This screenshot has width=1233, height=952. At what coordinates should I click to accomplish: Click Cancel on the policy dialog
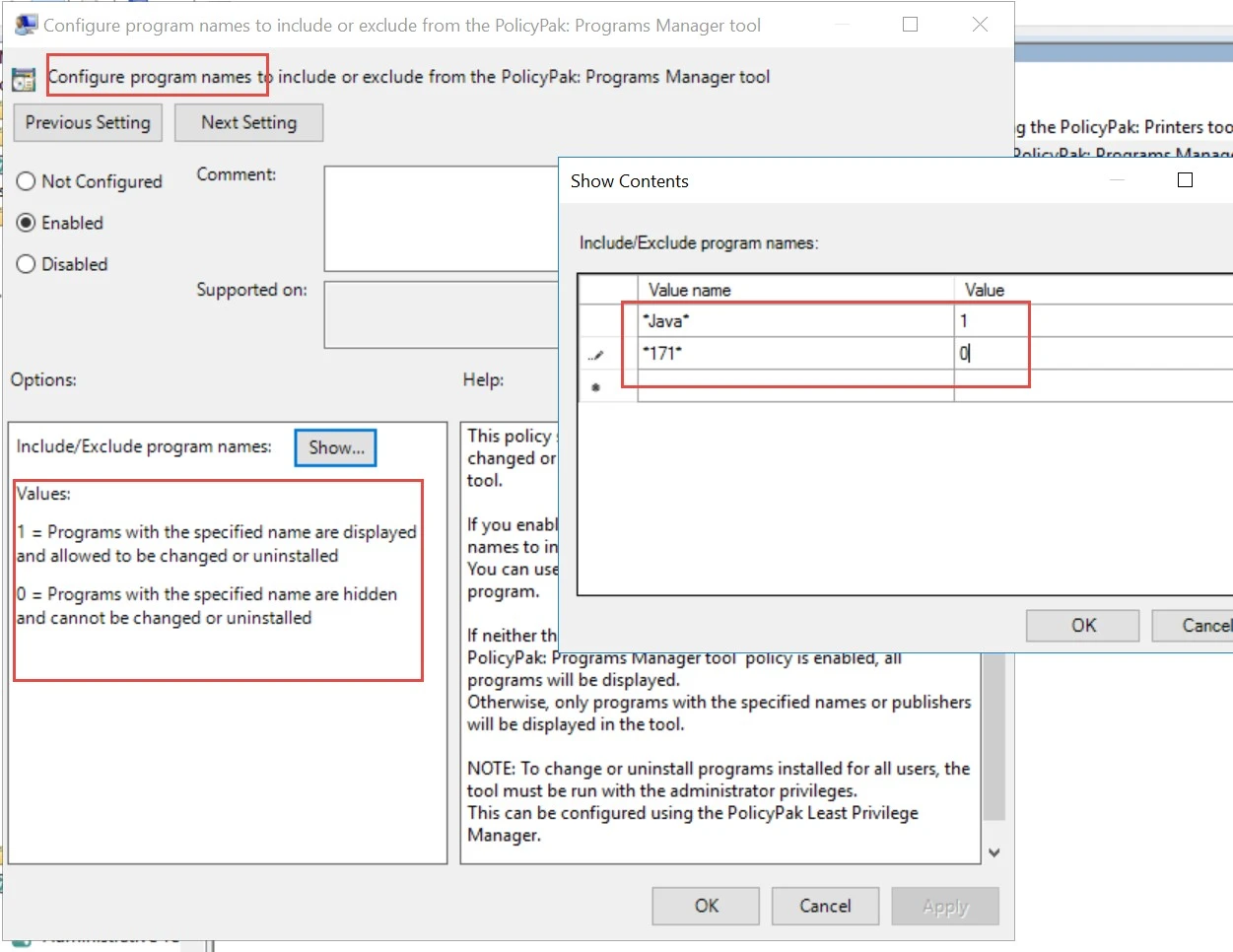point(825,906)
